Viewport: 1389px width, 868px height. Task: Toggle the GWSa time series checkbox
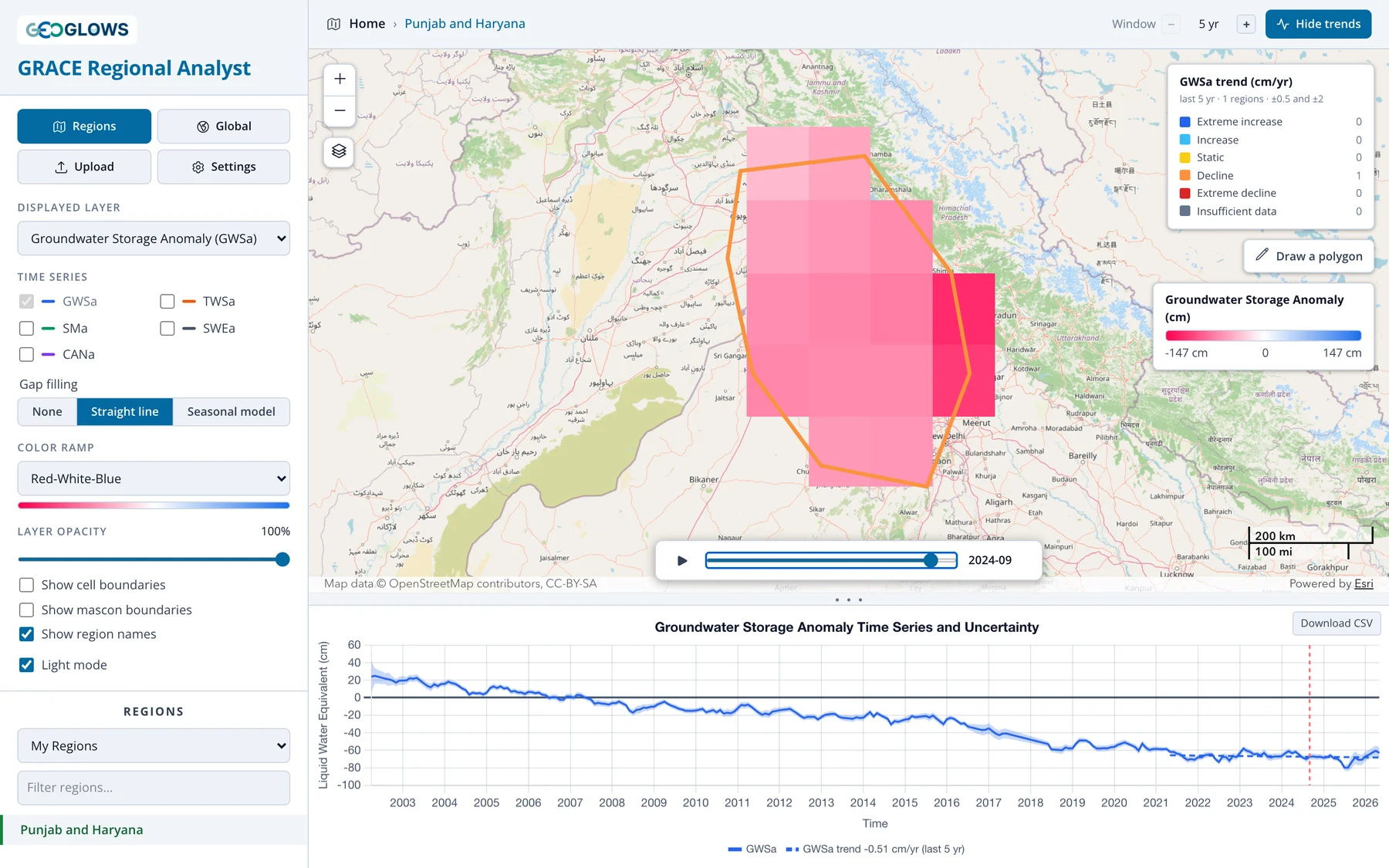[x=26, y=302]
